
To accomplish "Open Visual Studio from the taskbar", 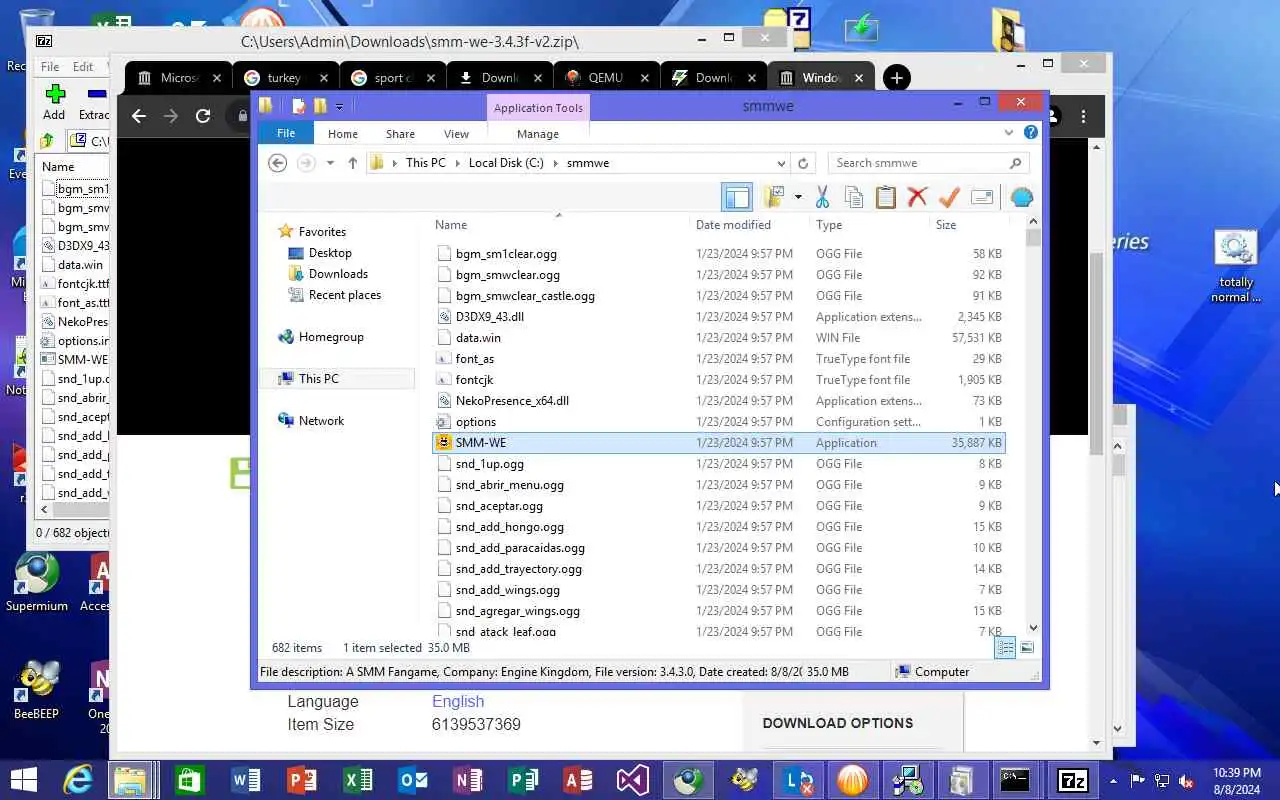I will pyautogui.click(x=633, y=780).
